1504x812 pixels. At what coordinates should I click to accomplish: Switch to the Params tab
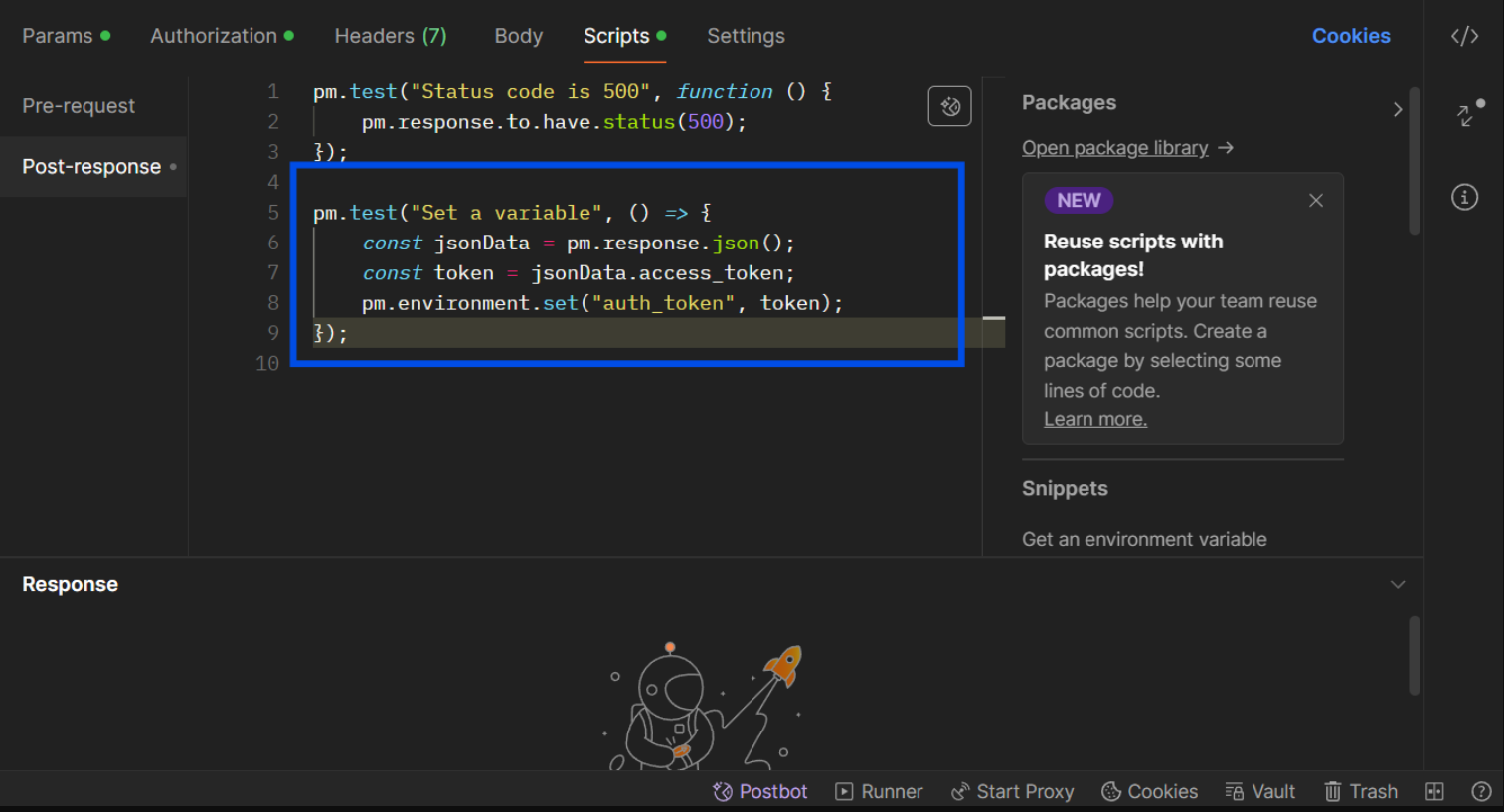(66, 36)
